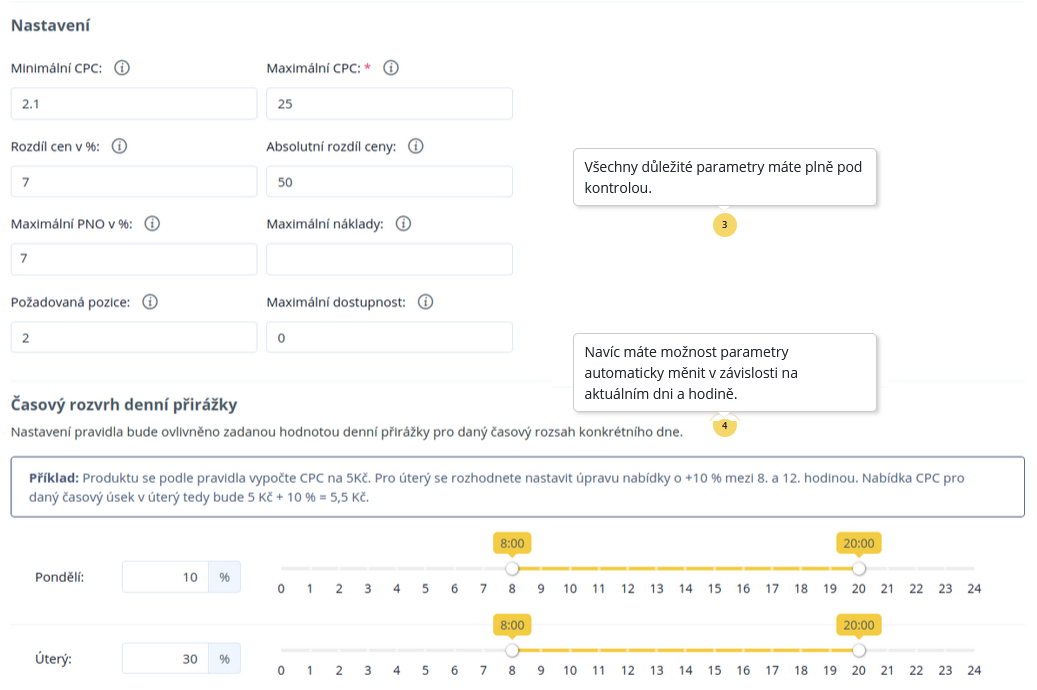Image resolution: width=1037 pixels, height=690 pixels.
Task: Grab Pondělí slider end handle at 20:00
Action: (x=859, y=568)
